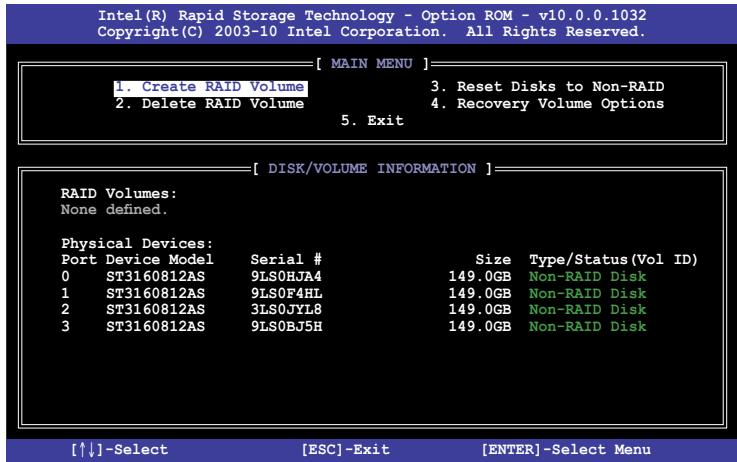
Task: Click Non-RAID Disk status for 3LS0JYL8
Action: 588,310
